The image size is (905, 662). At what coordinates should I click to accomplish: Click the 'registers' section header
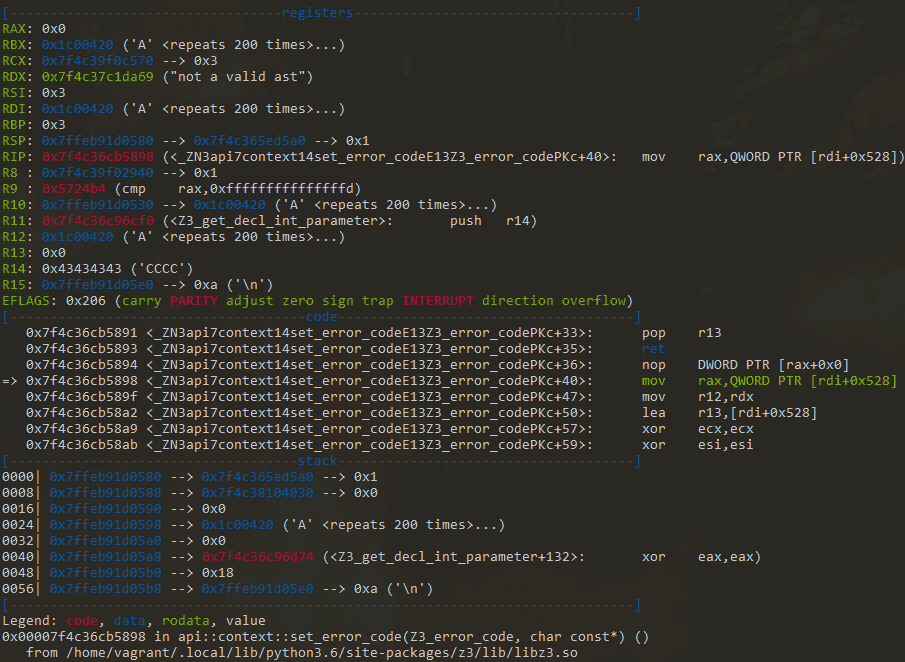pos(317,13)
